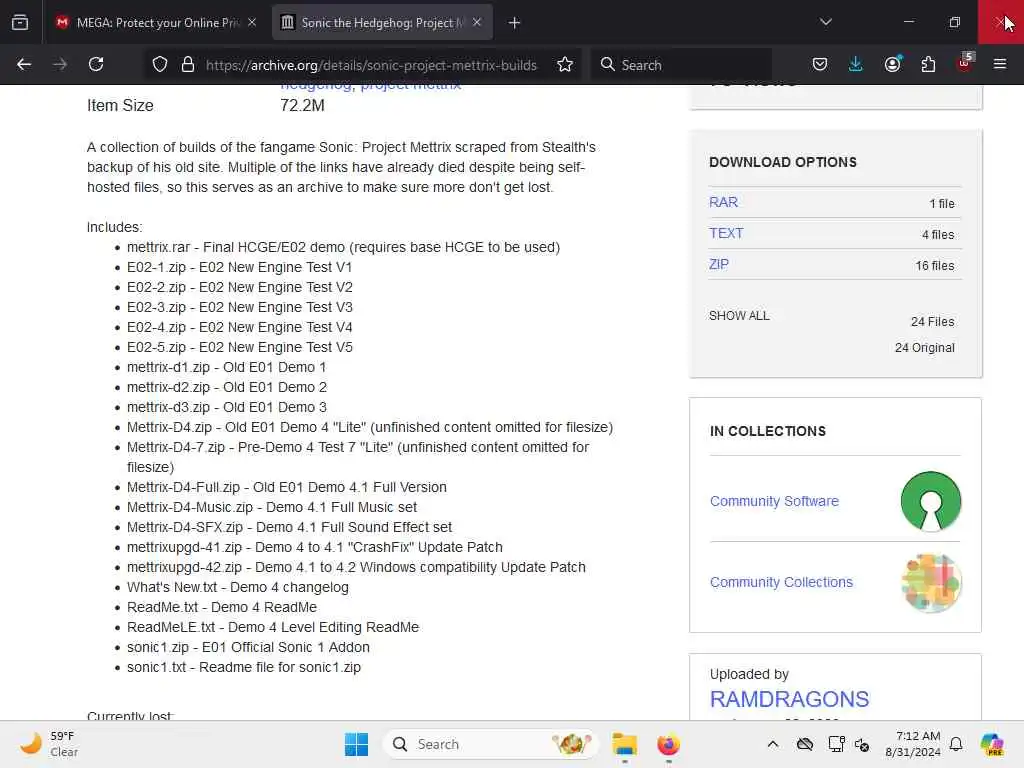Click the volume tray icon
Viewport: 1024px width, 768px height.
(862, 744)
